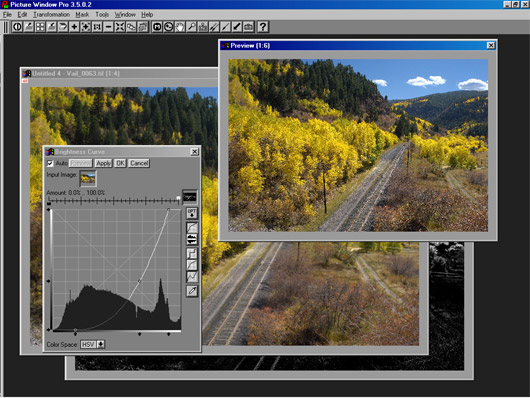Click the Input Image thumbnail
The image size is (530, 398).
click(88, 179)
